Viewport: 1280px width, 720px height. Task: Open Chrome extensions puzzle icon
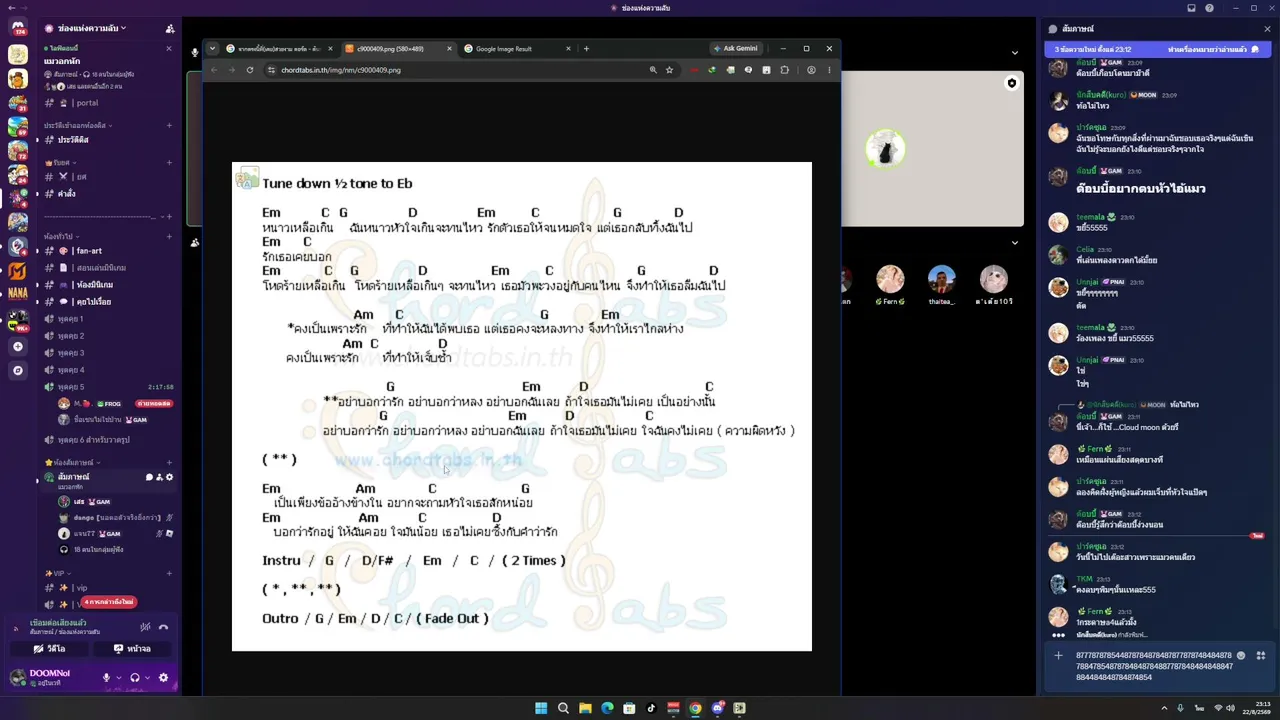pos(785,70)
